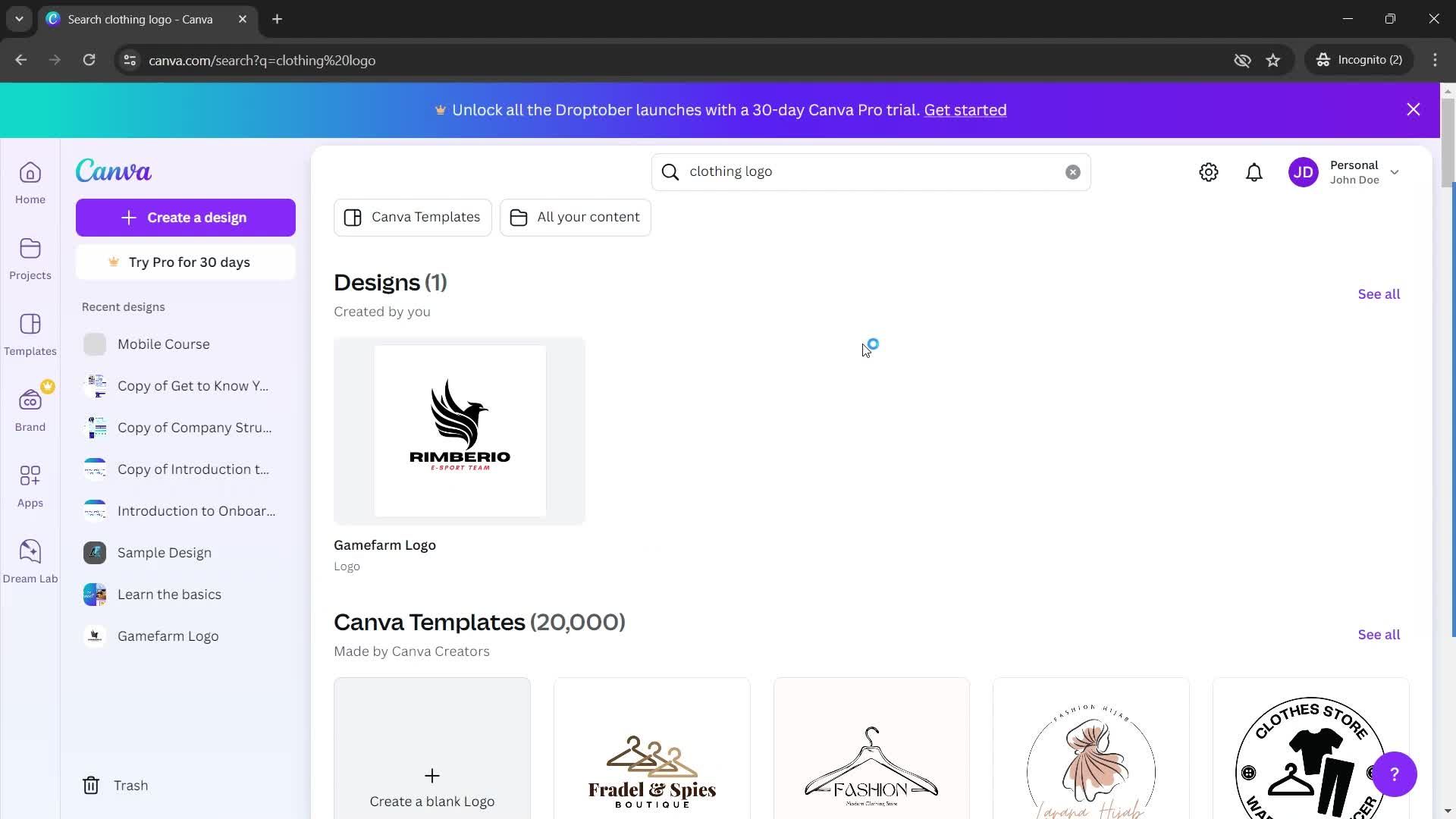Open Copy of Get to Know Y... design
1456x819 pixels.
186,386
